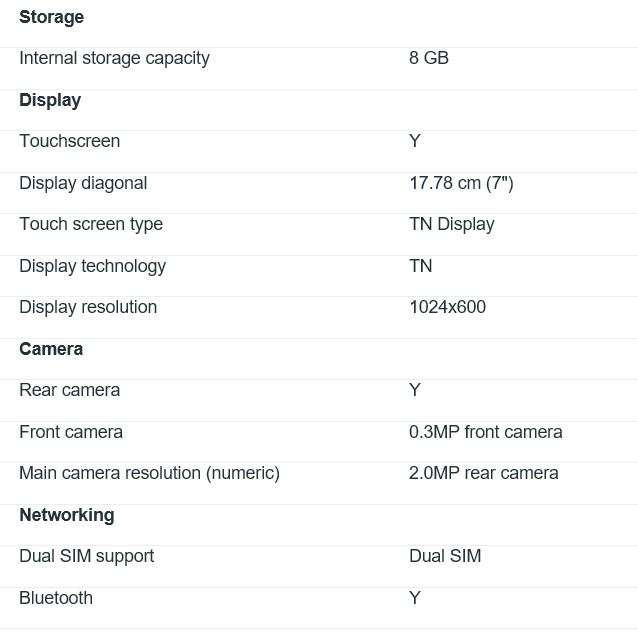Screen dimensions: 638x635
Task: Select the TN Display value
Action: [452, 225]
